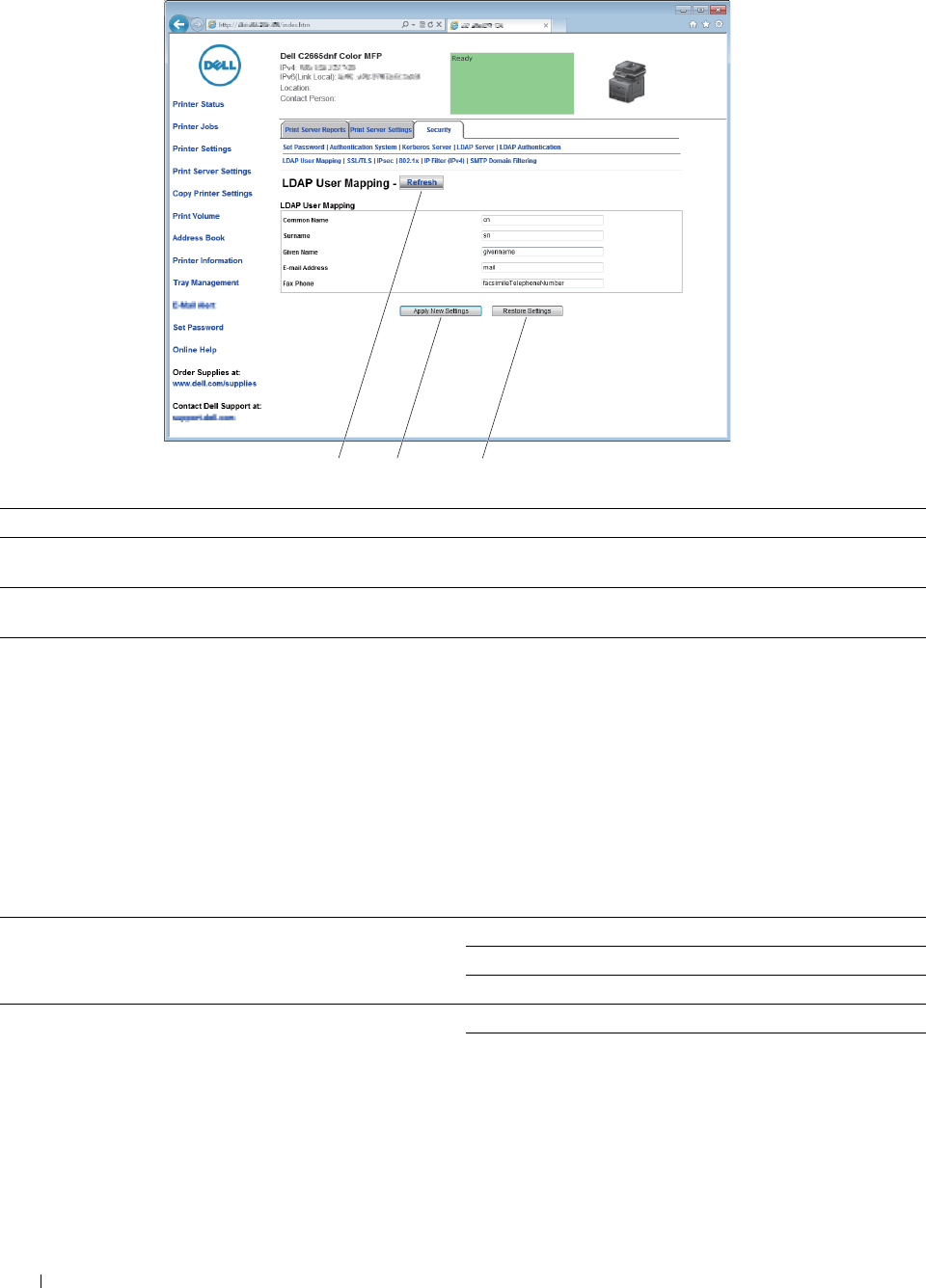
Task: Open the browser tools gear icon
Action: (x=719, y=24)
